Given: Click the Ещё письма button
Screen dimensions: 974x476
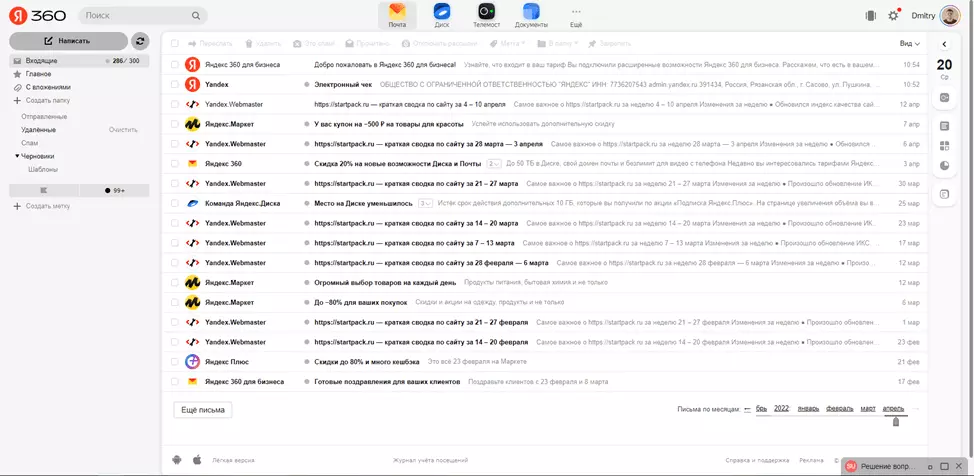Looking at the screenshot, I should (x=203, y=410).
